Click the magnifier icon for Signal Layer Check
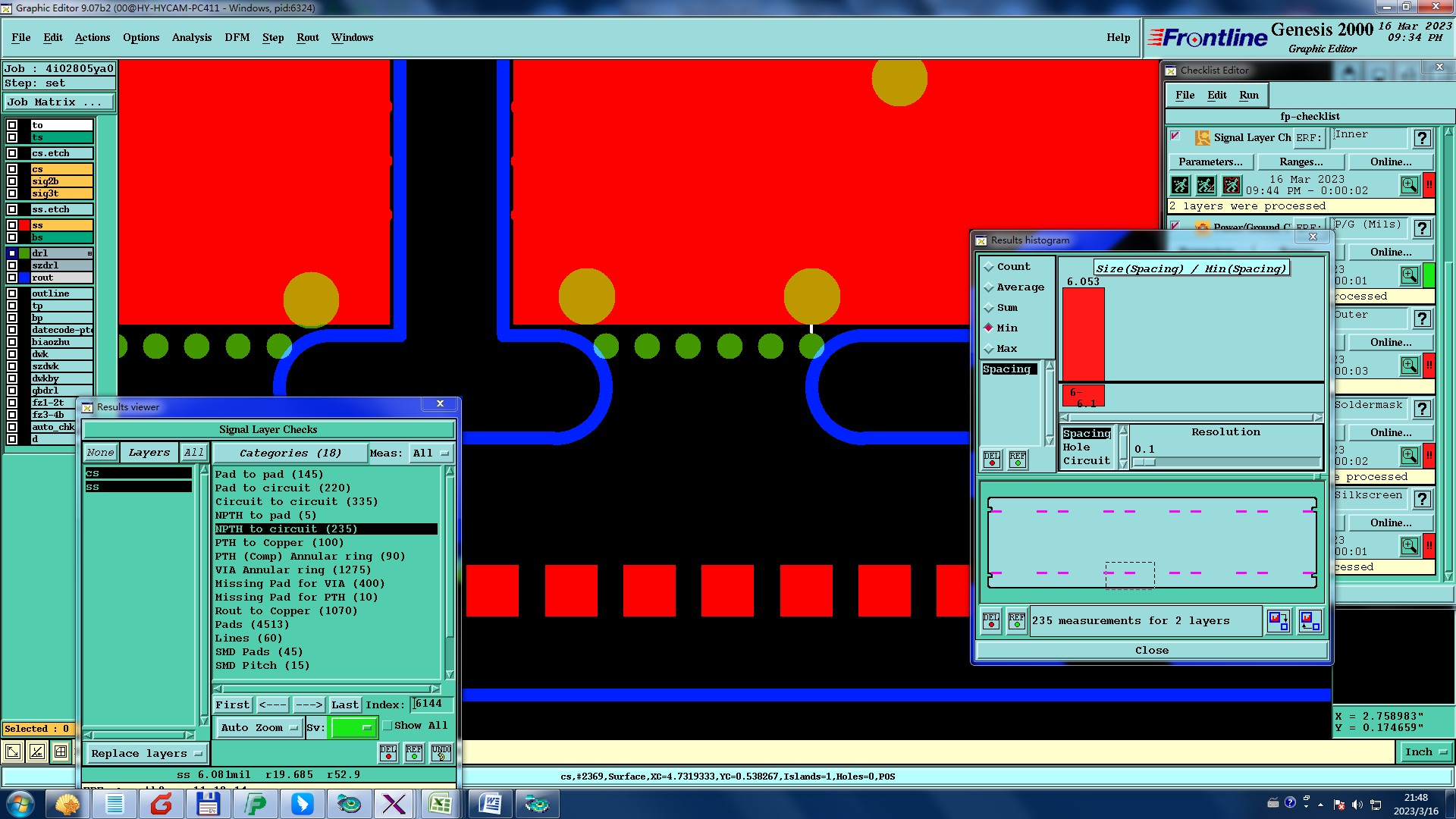Viewport: 1456px width, 819px height. pos(1409,185)
